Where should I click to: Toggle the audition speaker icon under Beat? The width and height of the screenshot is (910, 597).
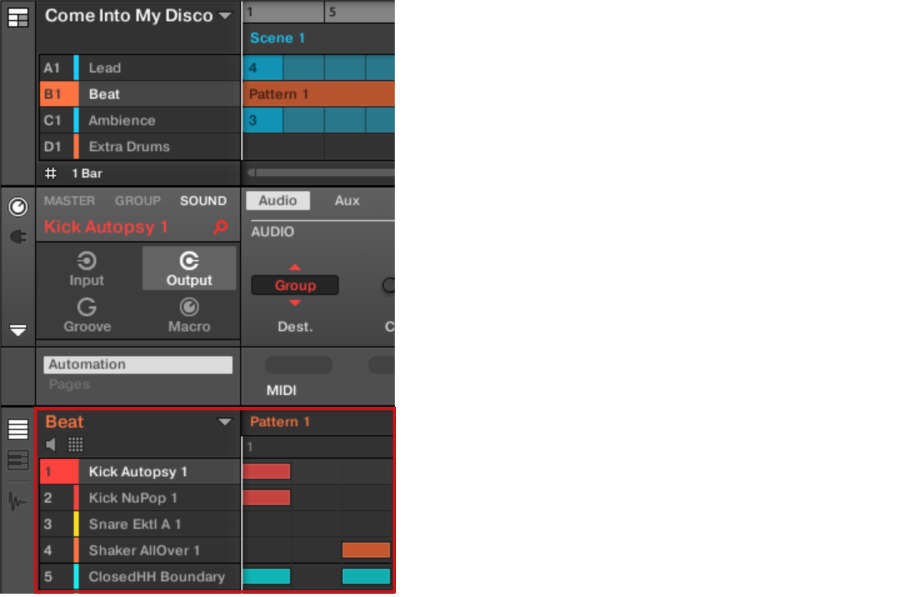[52, 445]
